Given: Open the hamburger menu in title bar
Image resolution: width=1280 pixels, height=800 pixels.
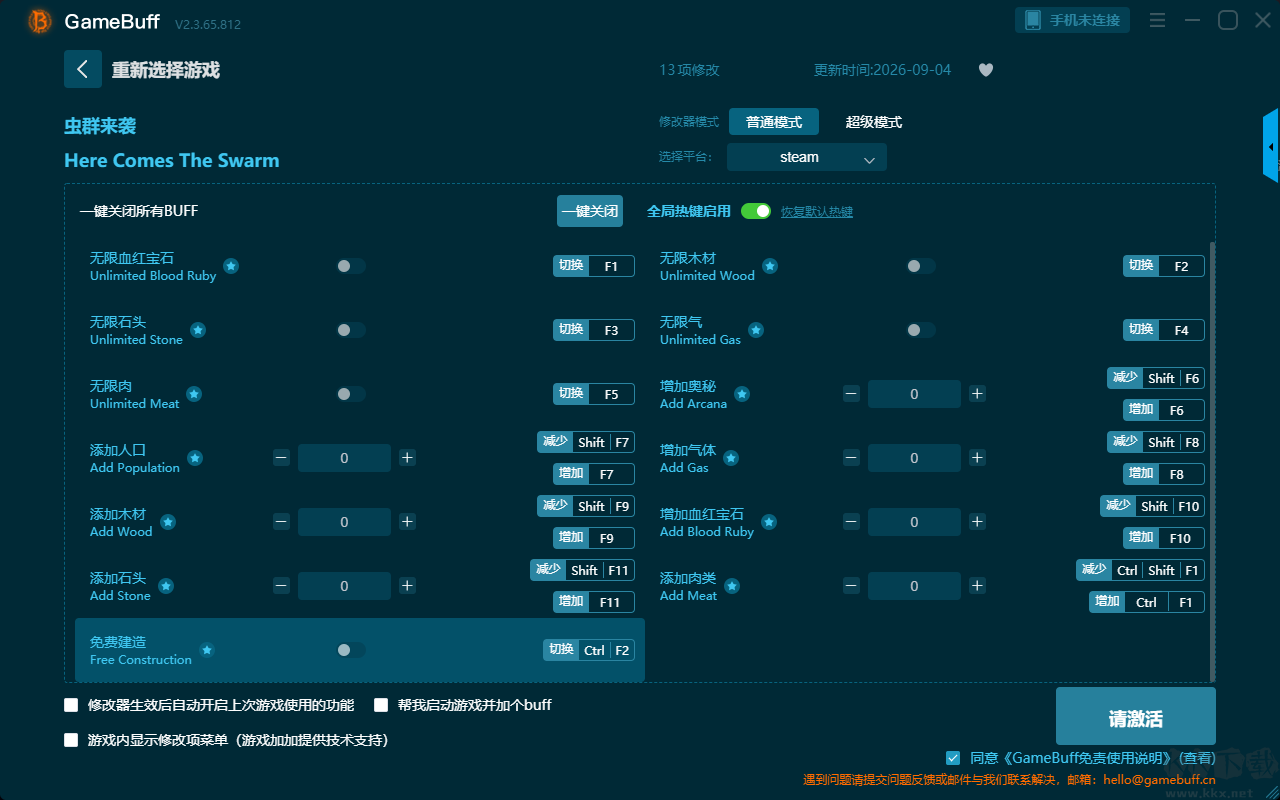Looking at the screenshot, I should coord(1157,21).
